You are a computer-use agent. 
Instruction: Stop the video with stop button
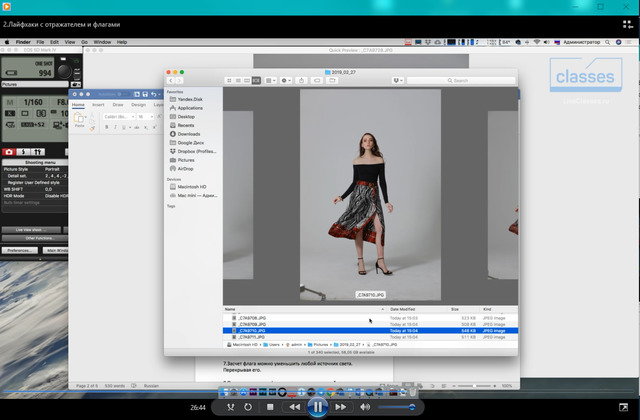click(270, 408)
